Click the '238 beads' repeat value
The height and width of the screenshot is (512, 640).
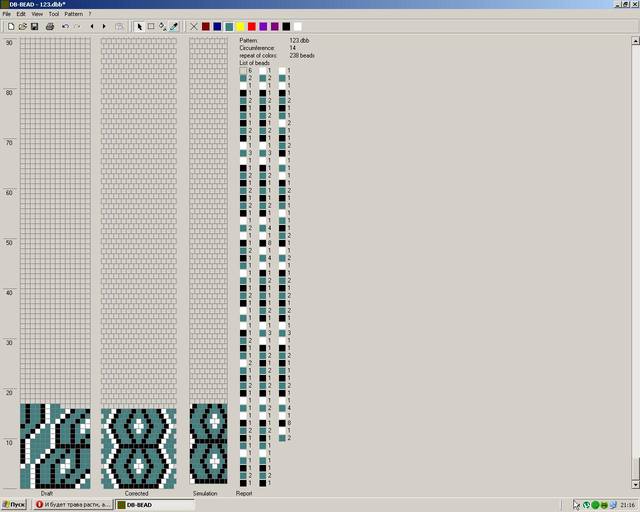(302, 55)
